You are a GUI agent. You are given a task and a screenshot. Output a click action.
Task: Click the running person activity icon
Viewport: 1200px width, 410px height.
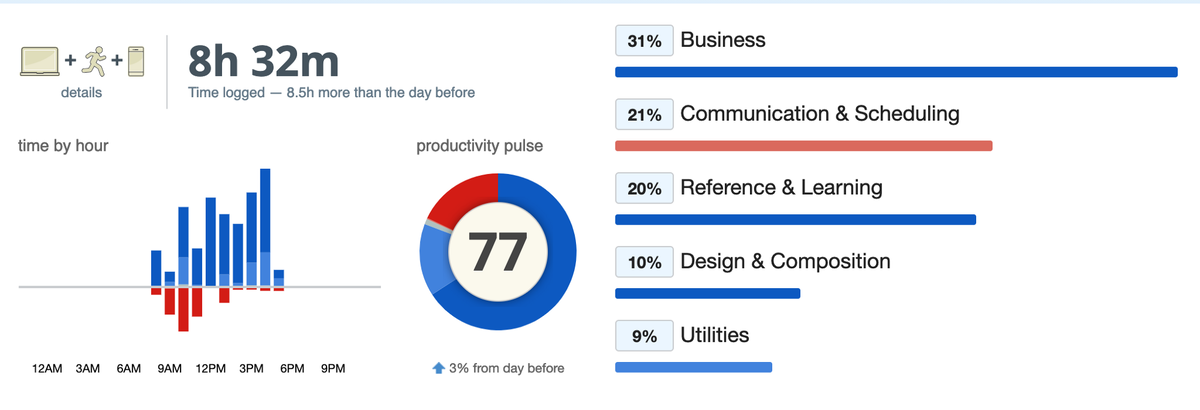tap(95, 60)
